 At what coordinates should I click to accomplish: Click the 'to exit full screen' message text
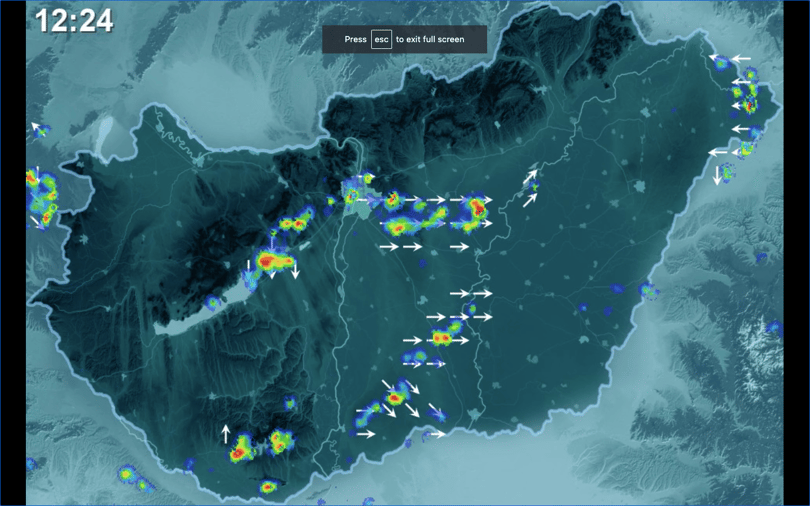tap(430, 39)
